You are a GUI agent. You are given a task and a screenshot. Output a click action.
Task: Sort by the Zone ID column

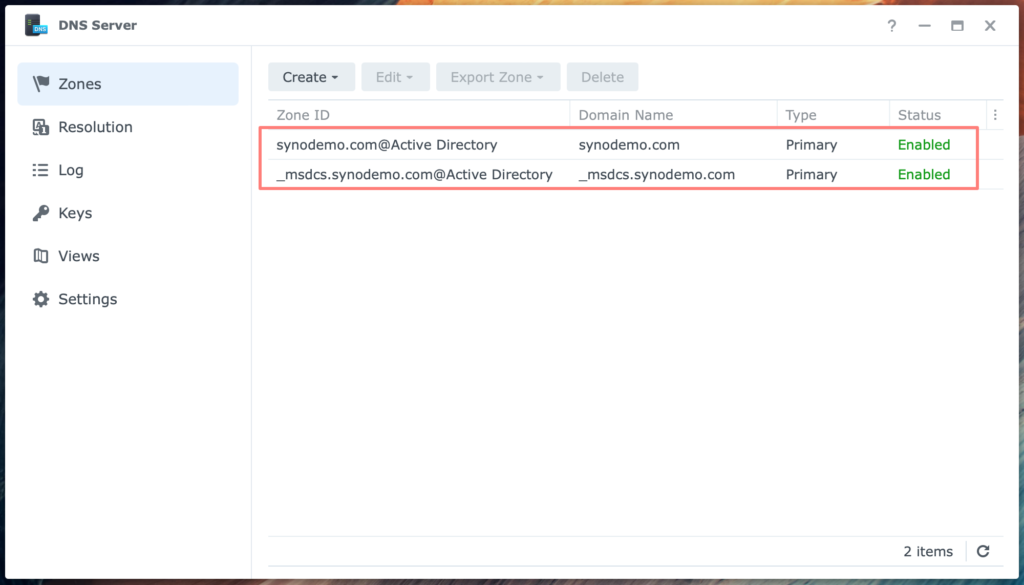point(303,114)
